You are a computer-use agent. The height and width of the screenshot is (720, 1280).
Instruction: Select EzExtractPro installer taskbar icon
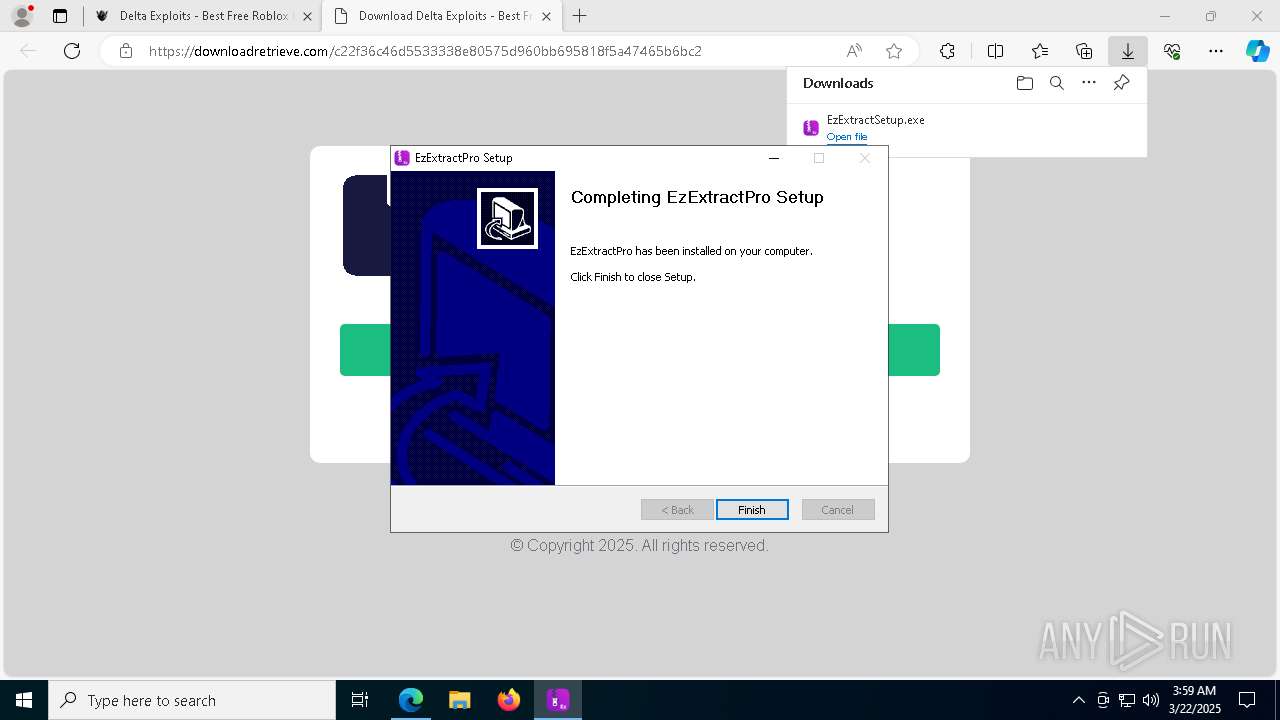click(558, 700)
